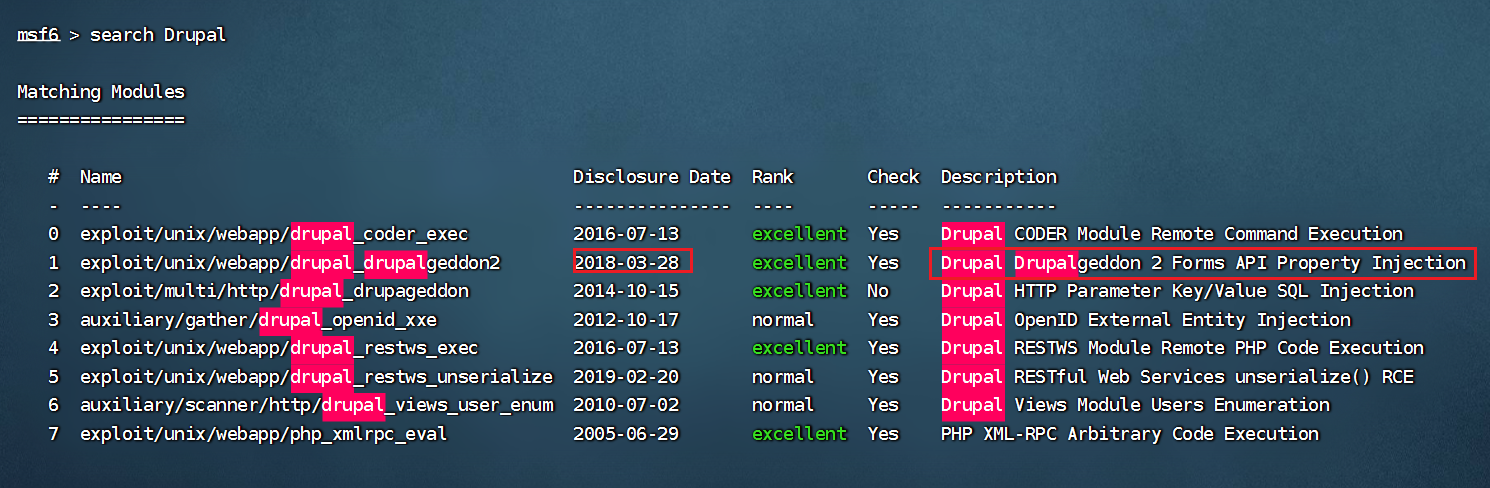
Task: Select module name drupal_restws_unserialize
Action: tap(316, 377)
